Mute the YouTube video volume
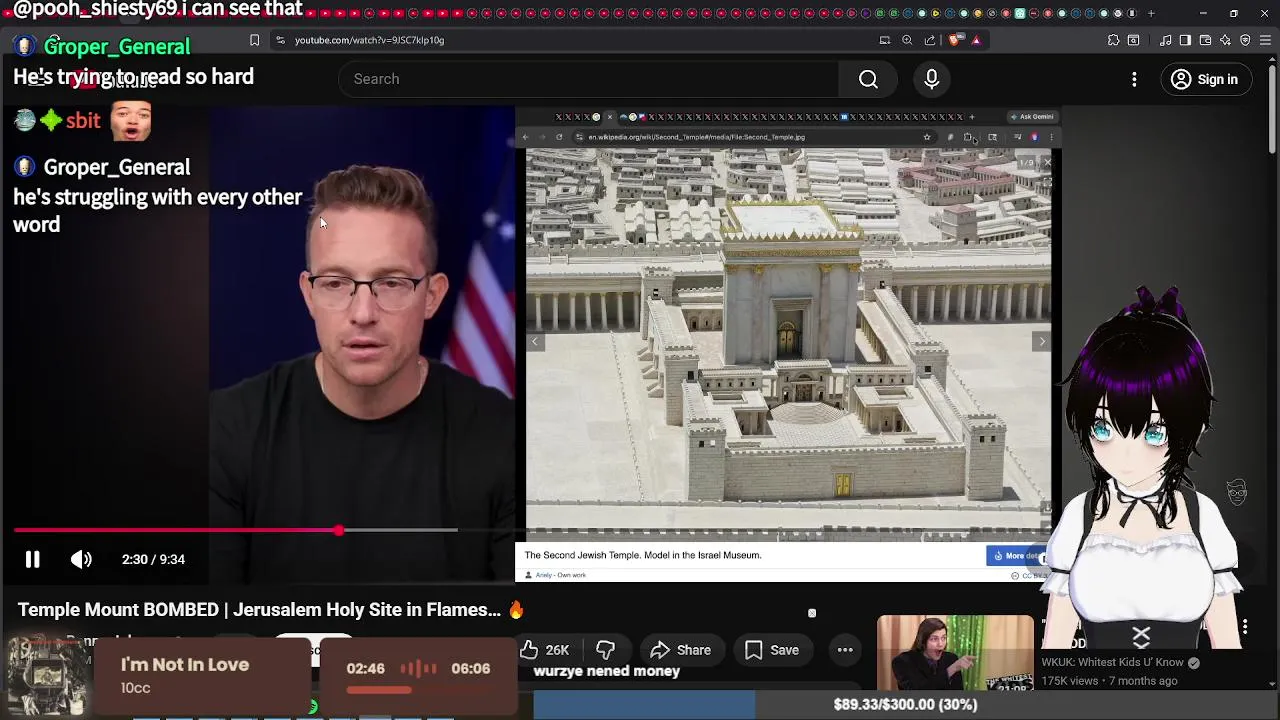This screenshot has height=720, width=1280. 81,559
